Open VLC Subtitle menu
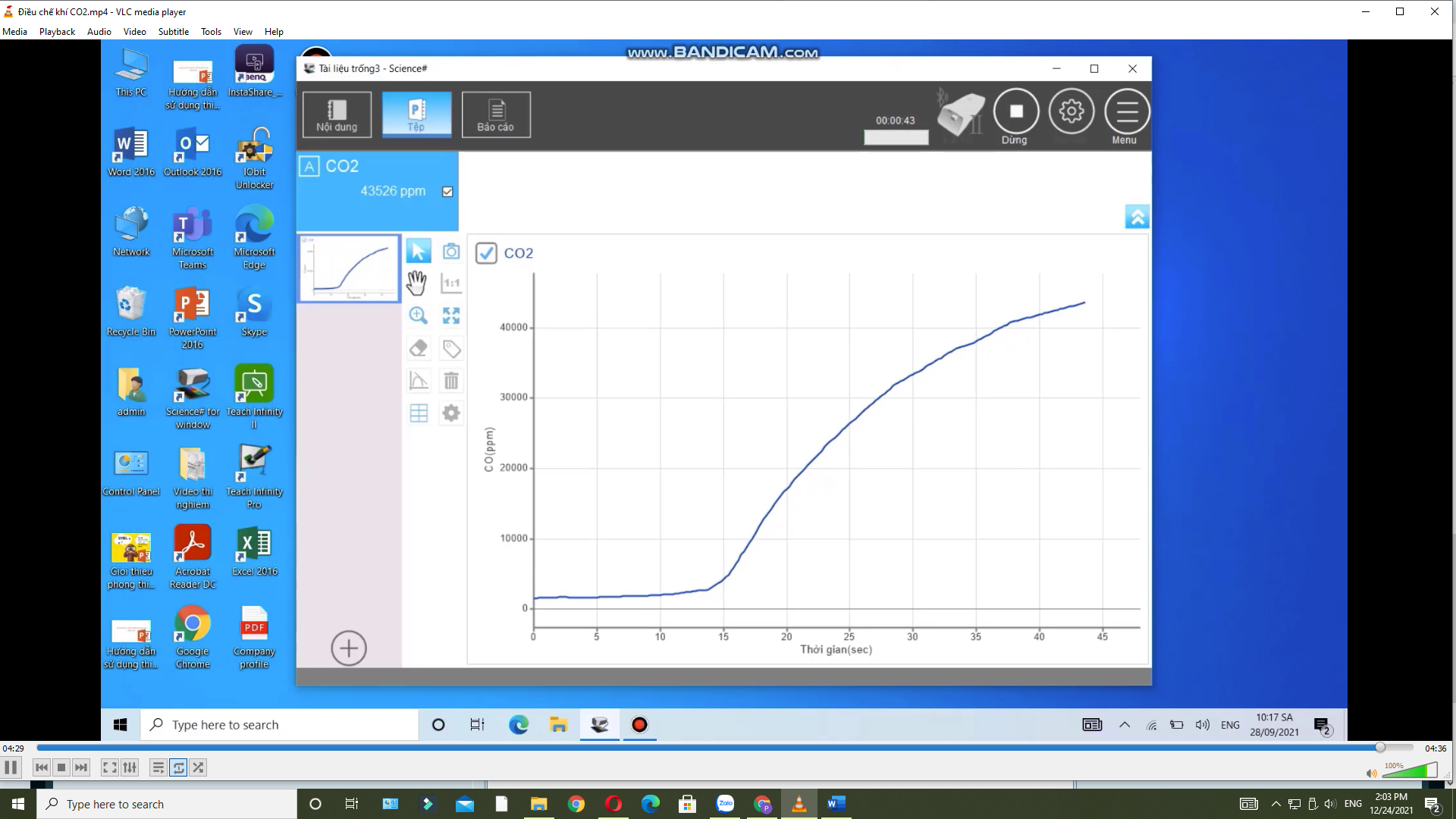The height and width of the screenshot is (819, 1456). pyautogui.click(x=174, y=32)
